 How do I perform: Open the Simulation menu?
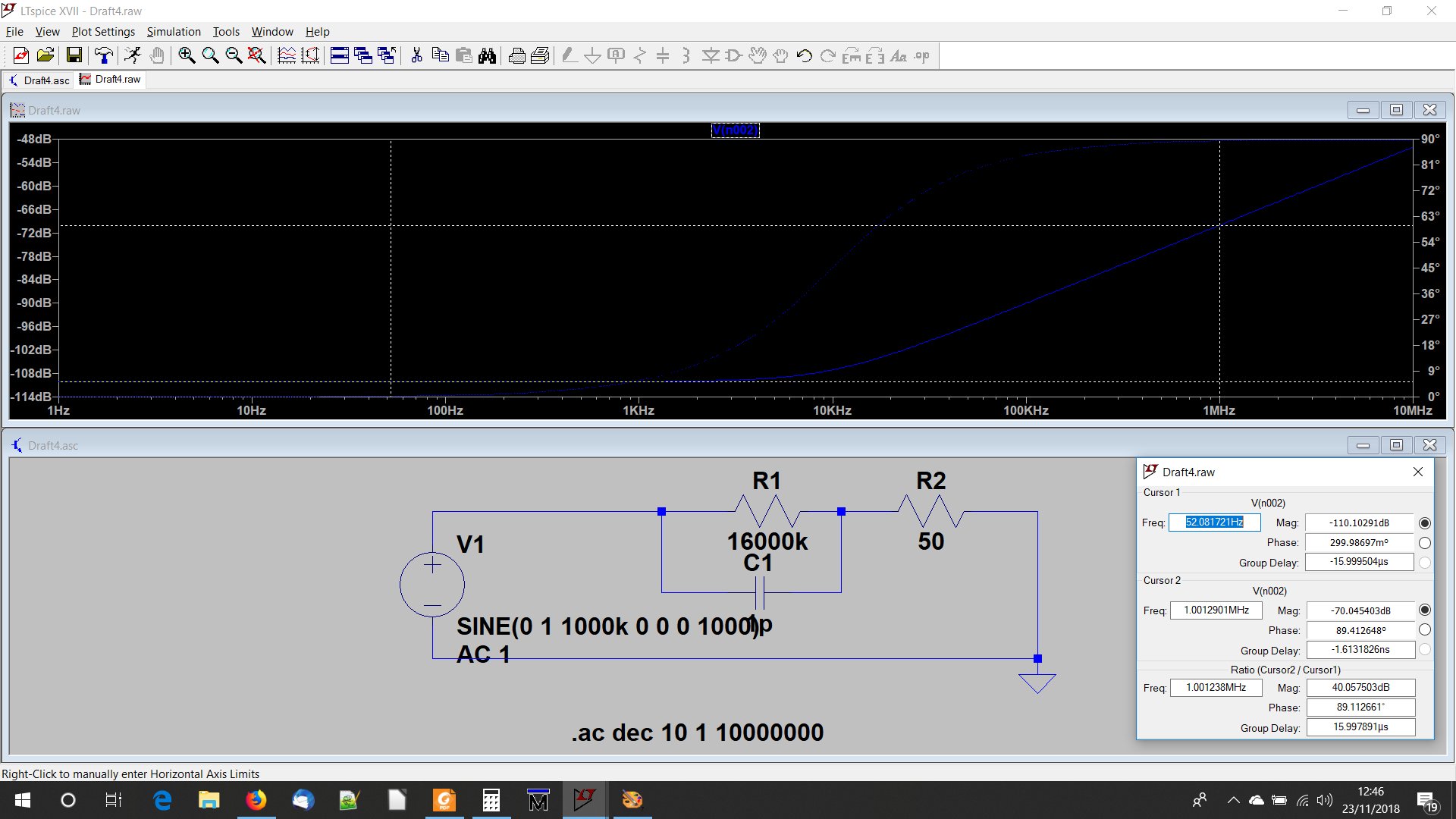pos(174,32)
